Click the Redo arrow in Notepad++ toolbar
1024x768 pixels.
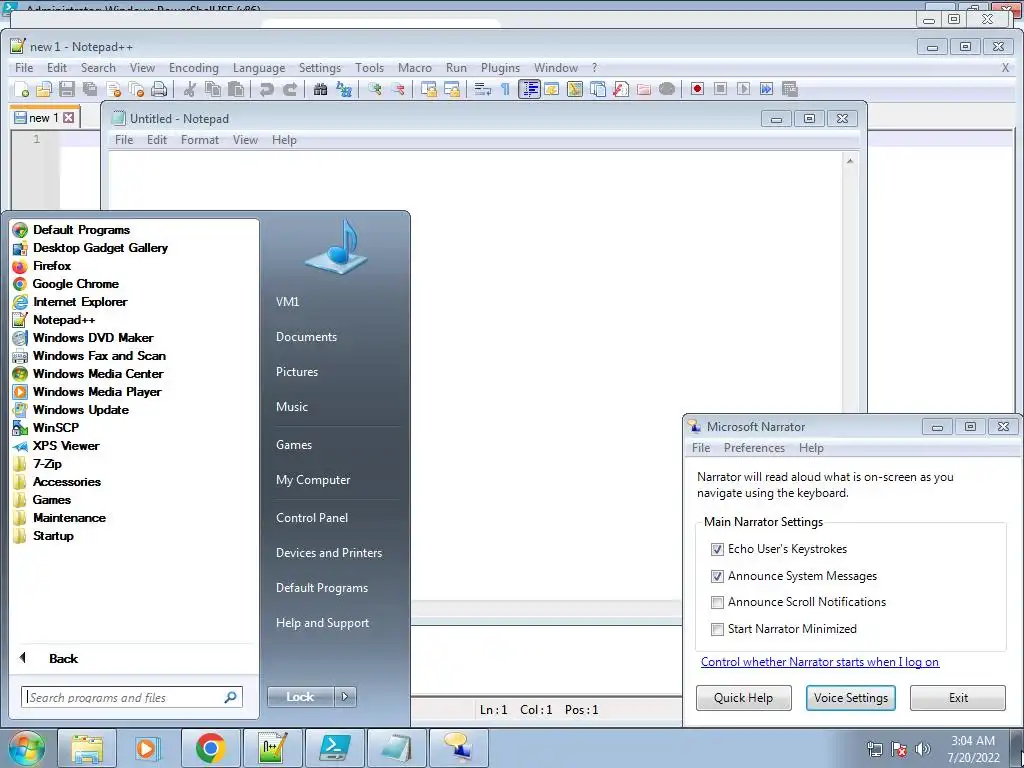(x=290, y=89)
